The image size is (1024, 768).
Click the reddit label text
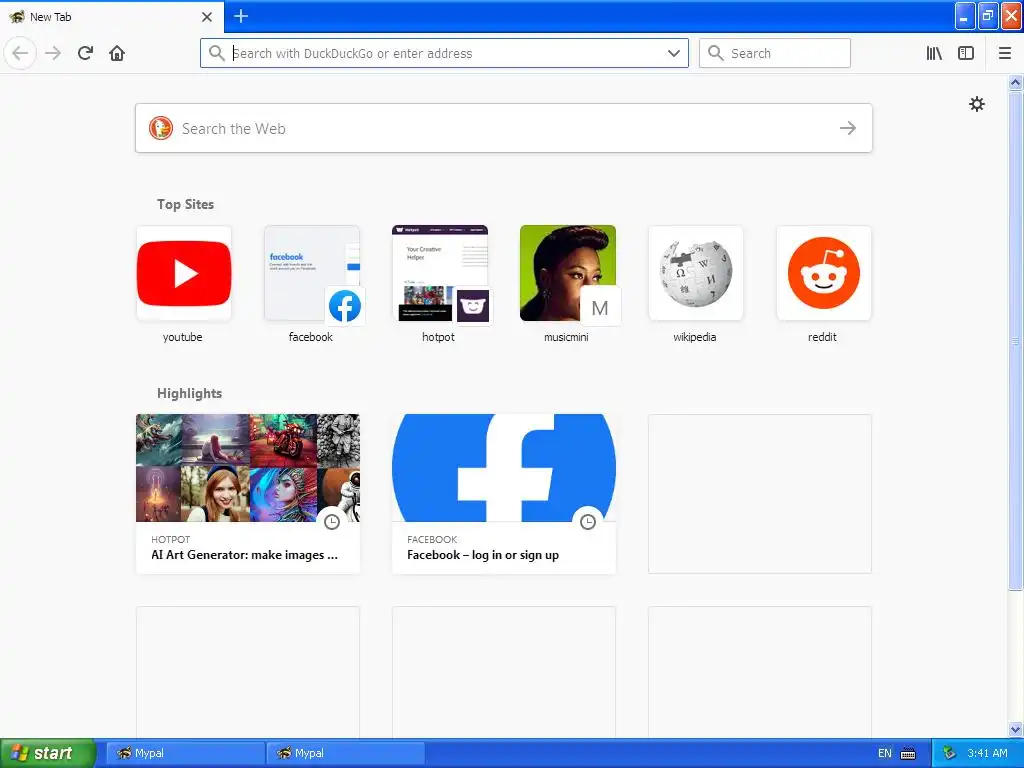point(822,337)
